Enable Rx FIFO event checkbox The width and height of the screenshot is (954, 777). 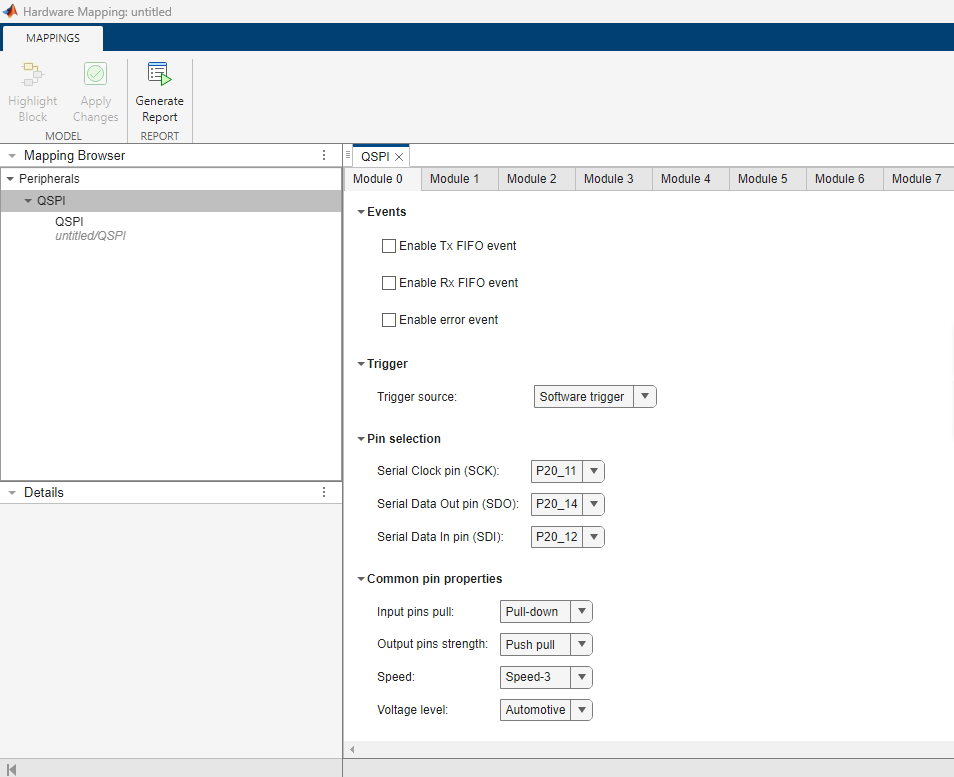pyautogui.click(x=389, y=283)
